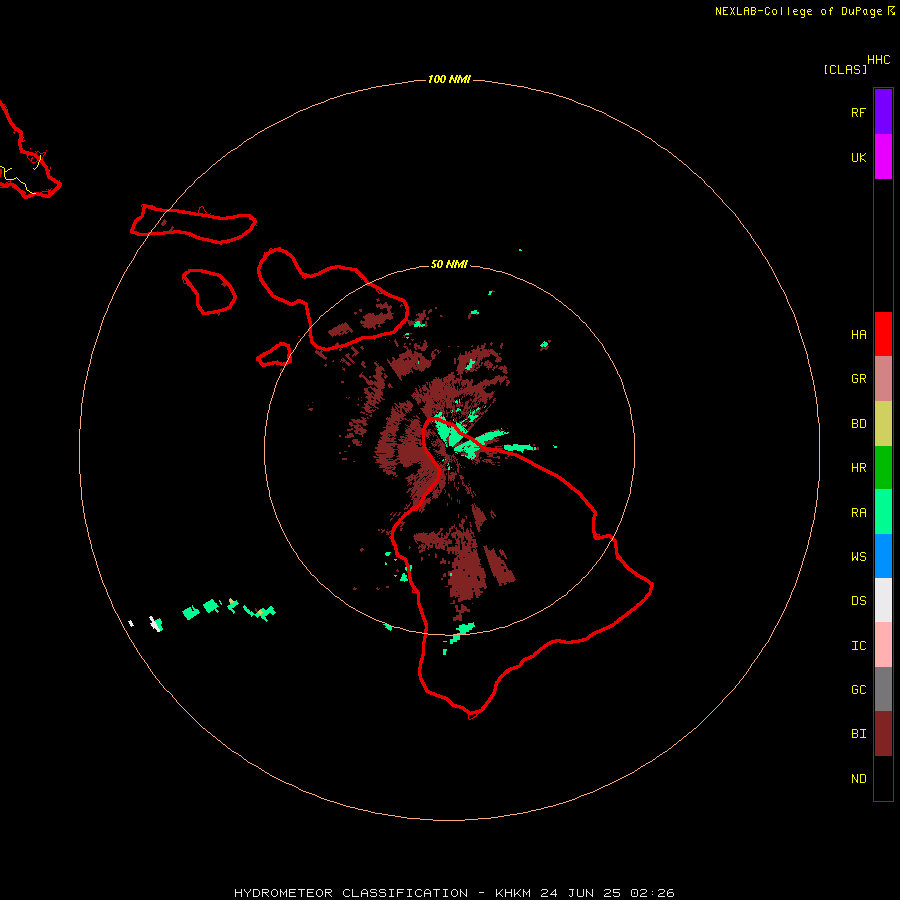This screenshot has width=900, height=900.
Task: Click the Hydrometeor Classification KHKM title caption
Action: 454,893
